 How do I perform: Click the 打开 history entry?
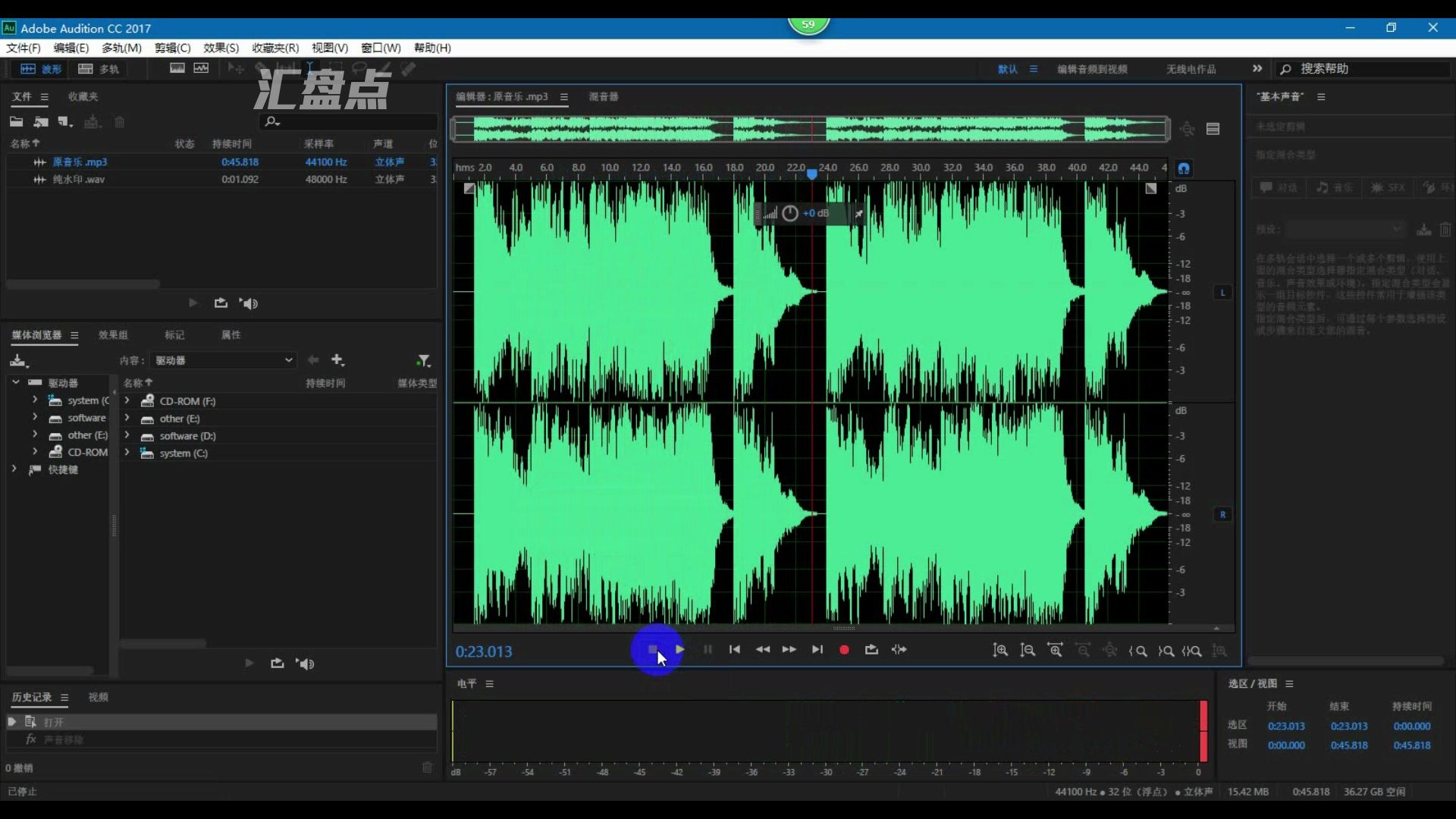221,722
